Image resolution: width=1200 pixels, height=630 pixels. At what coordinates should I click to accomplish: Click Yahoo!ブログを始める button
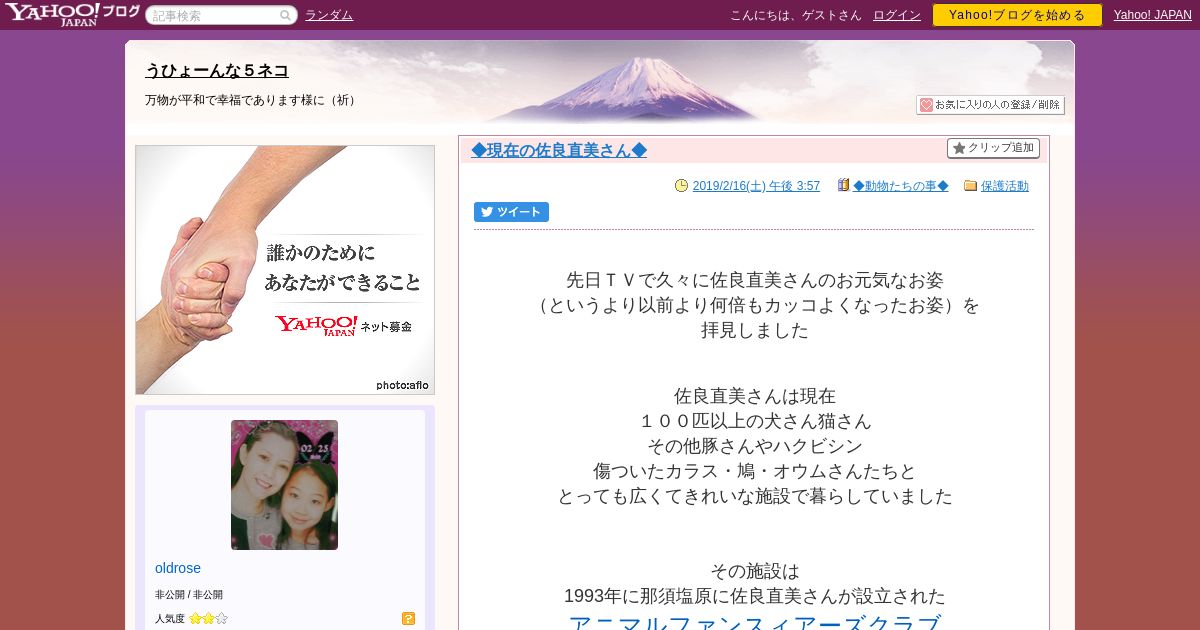tap(1017, 15)
